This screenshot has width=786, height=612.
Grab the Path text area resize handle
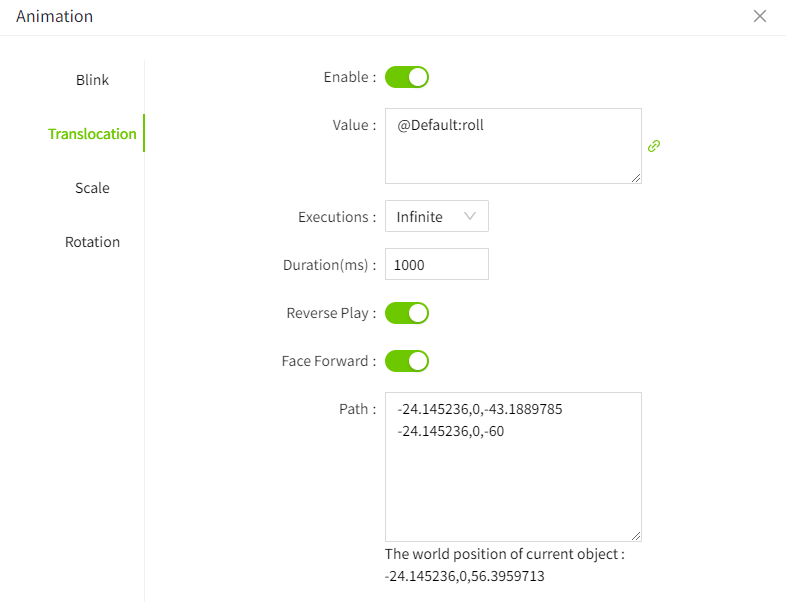tap(636, 536)
